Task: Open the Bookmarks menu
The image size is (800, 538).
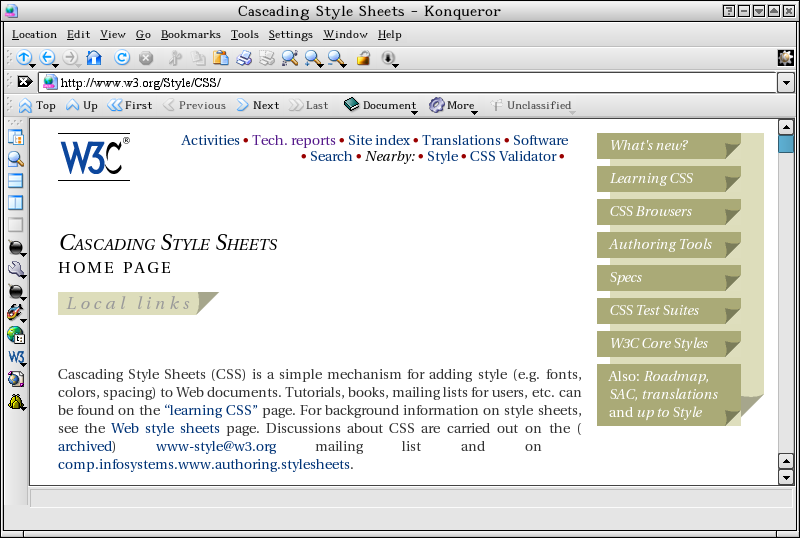Action: click(191, 34)
